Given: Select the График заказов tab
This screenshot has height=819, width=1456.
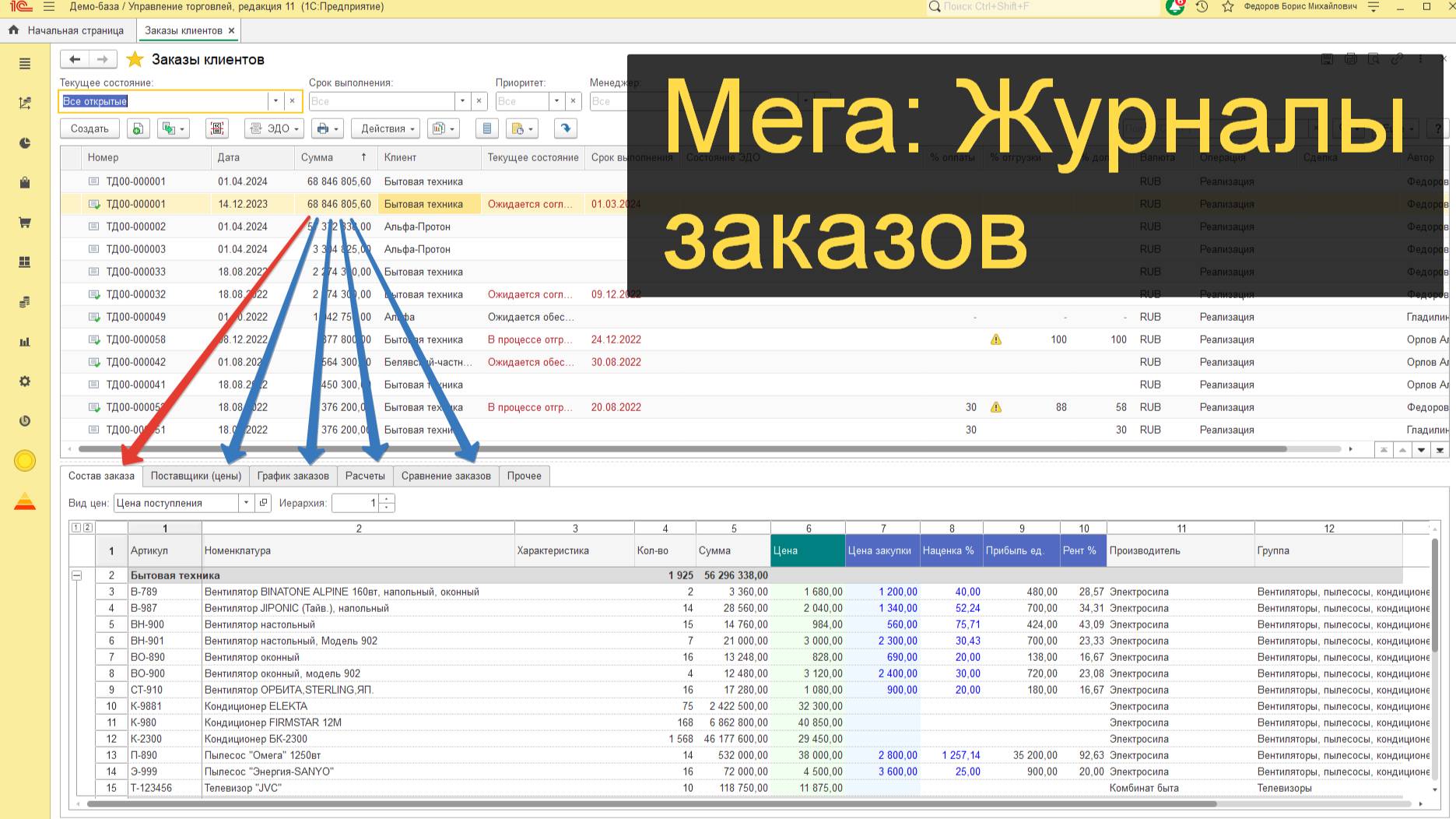Looking at the screenshot, I should point(293,476).
